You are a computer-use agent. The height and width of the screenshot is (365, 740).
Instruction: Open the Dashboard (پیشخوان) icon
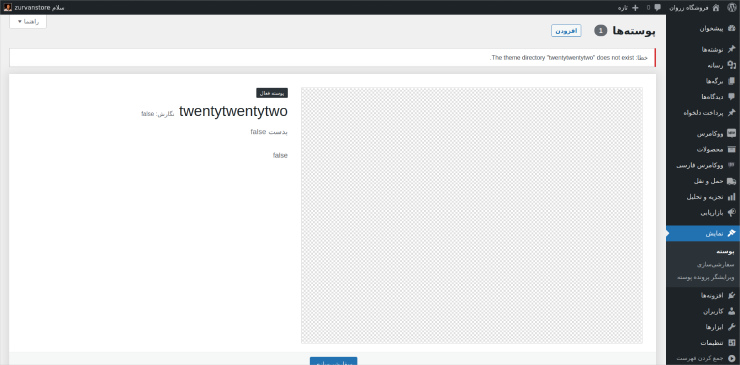732,29
